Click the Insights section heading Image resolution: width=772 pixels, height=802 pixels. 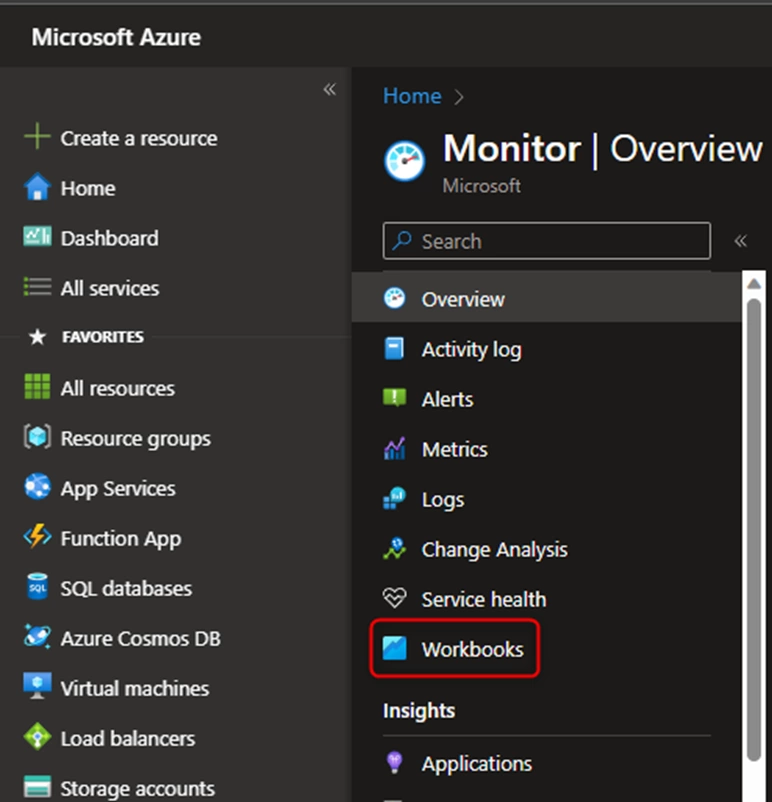(x=419, y=710)
